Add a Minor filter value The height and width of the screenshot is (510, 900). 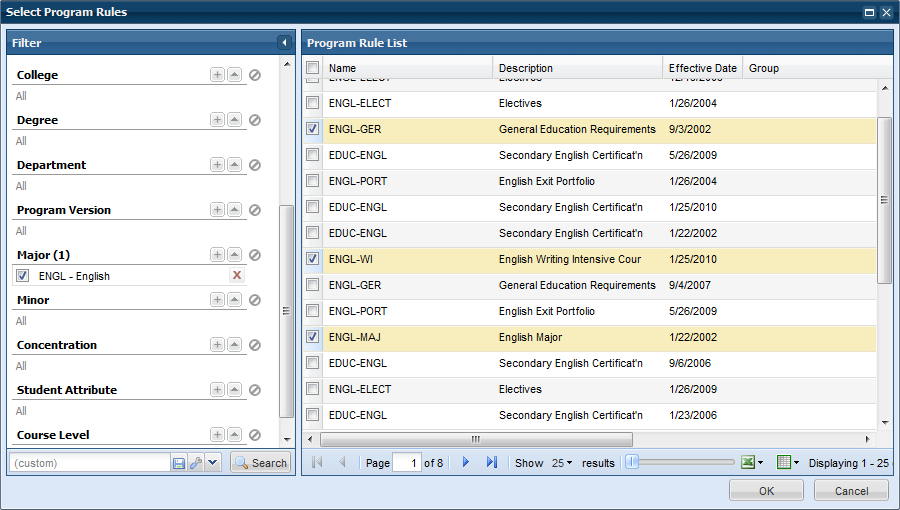[x=217, y=300]
